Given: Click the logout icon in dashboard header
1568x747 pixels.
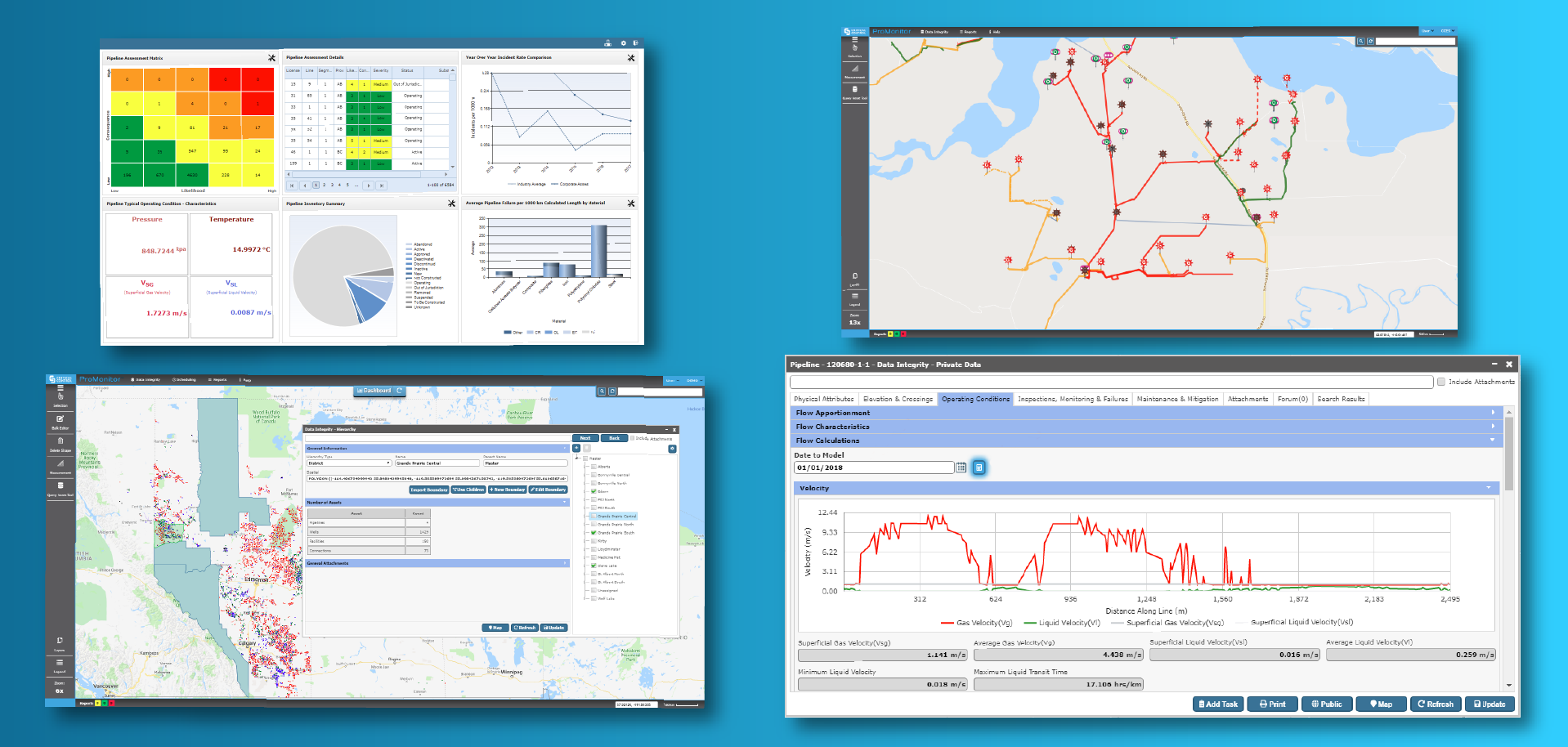Looking at the screenshot, I should point(635,43).
